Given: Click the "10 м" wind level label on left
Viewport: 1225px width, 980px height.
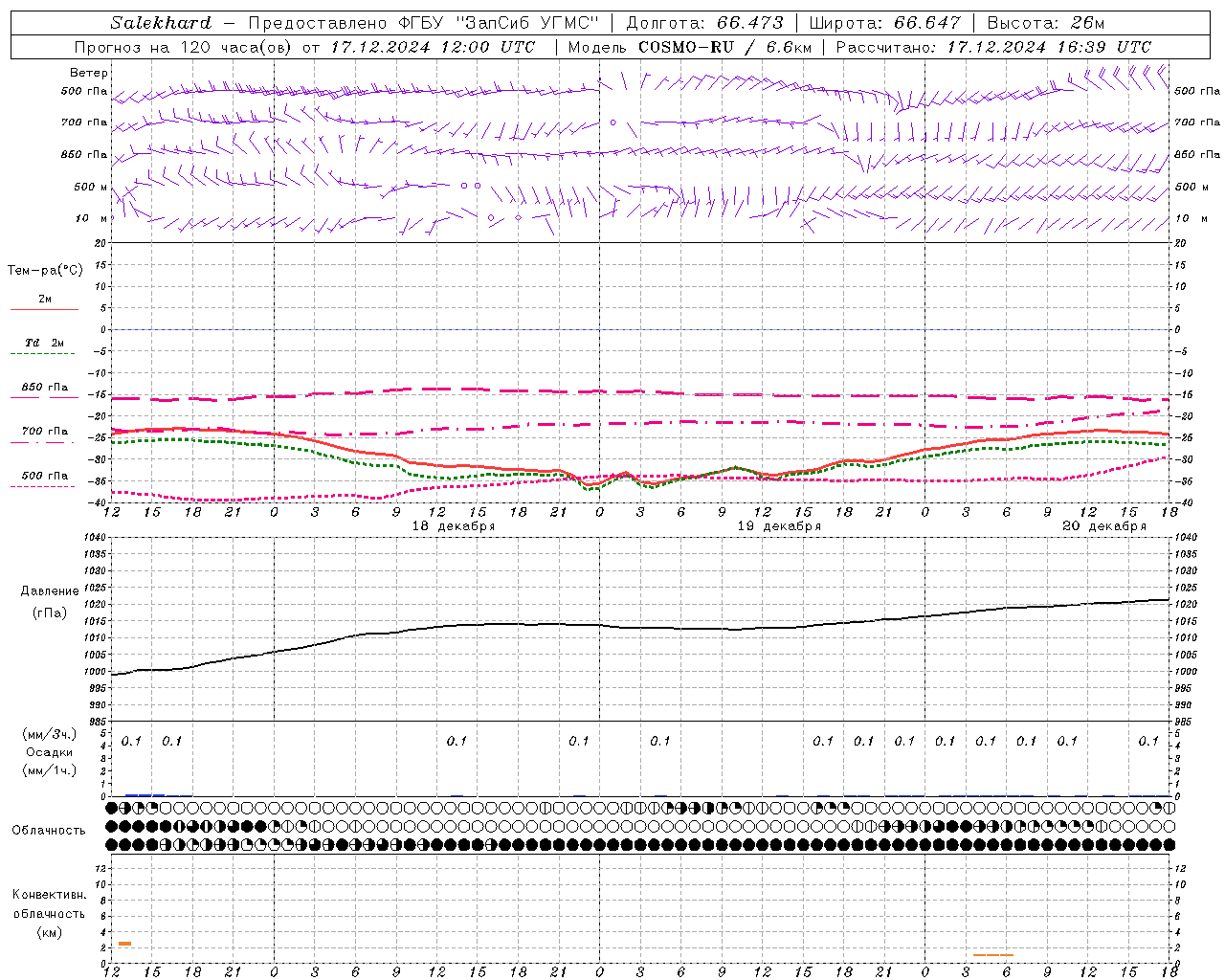Looking at the screenshot, I should 92,218.
